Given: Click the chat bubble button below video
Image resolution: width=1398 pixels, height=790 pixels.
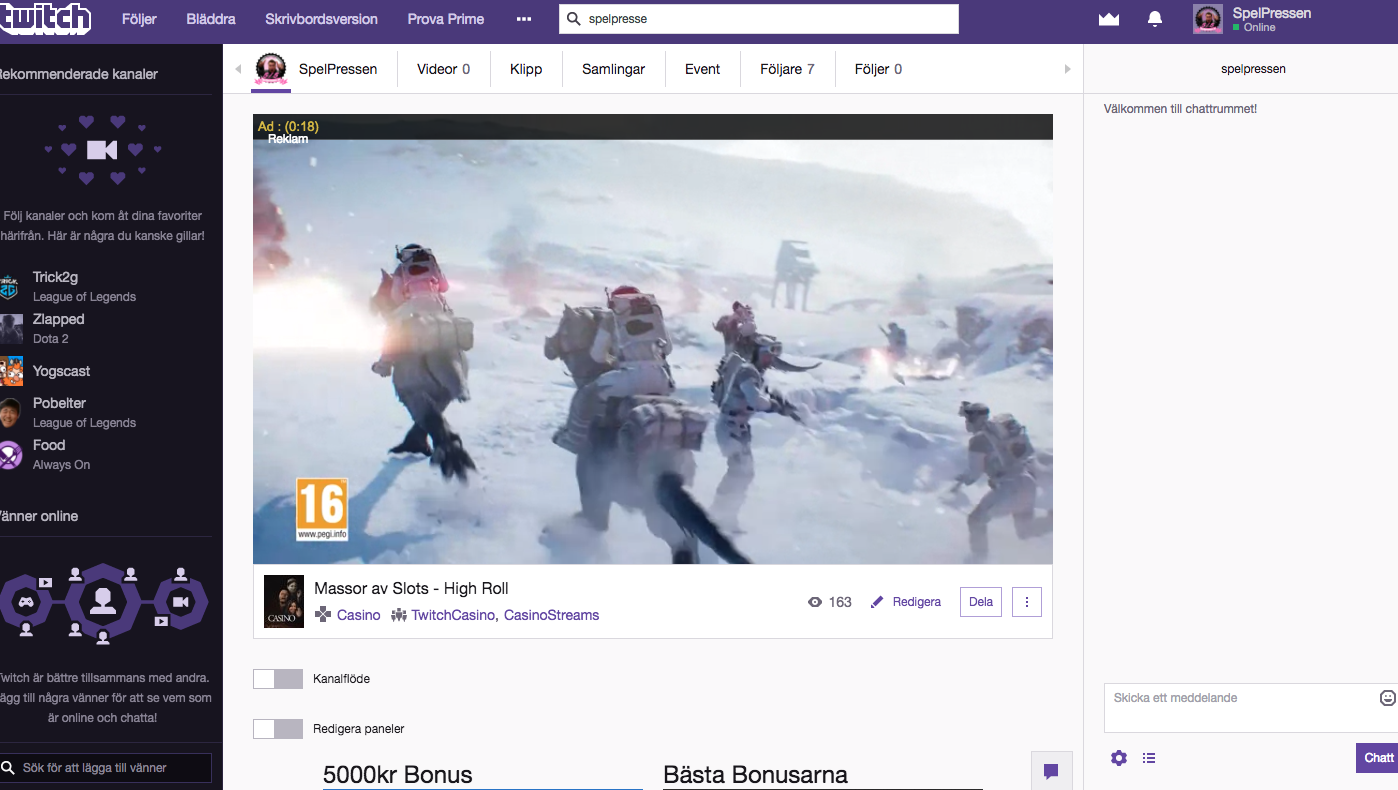Looking at the screenshot, I should [x=1051, y=771].
